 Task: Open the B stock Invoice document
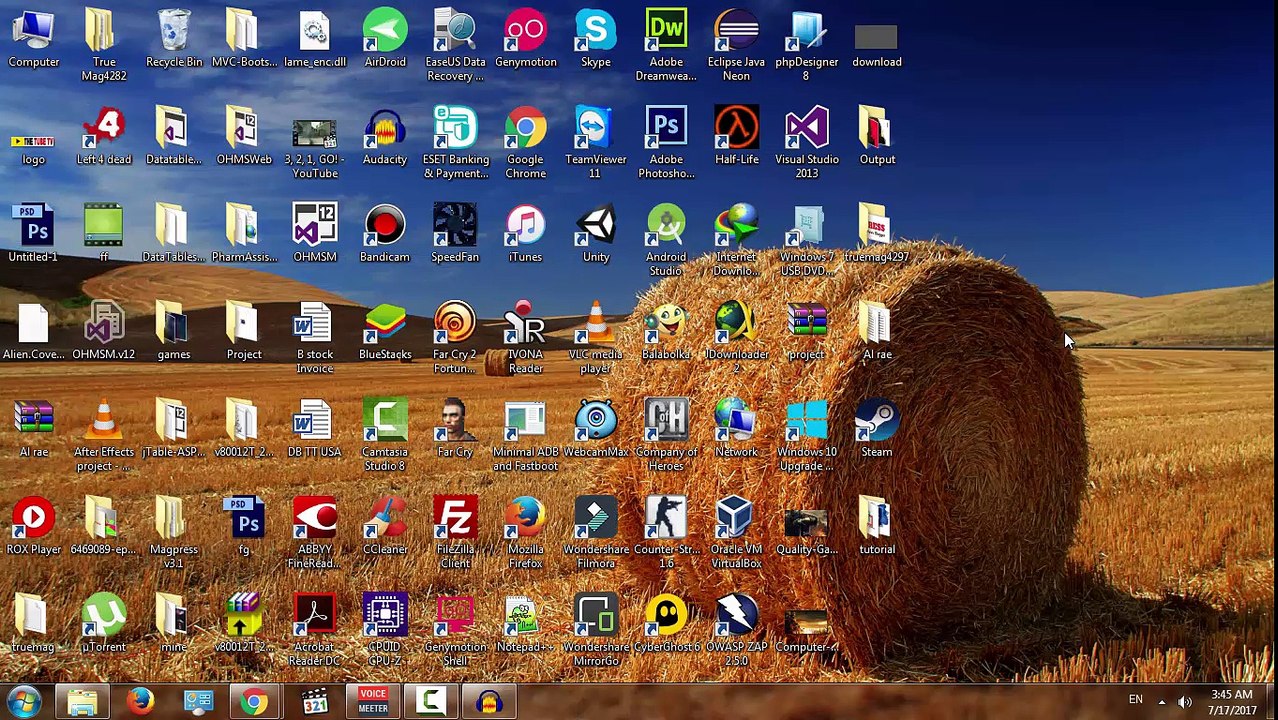point(314,339)
